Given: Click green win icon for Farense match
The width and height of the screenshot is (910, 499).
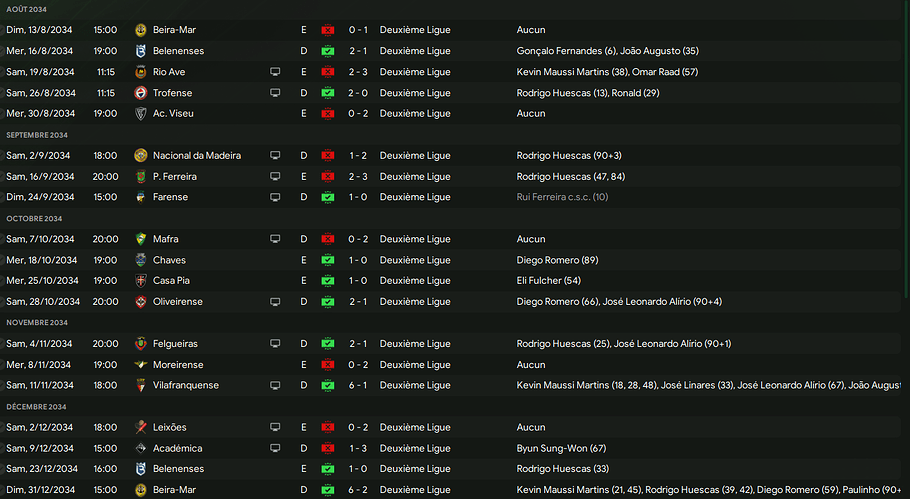Looking at the screenshot, I should (326, 197).
